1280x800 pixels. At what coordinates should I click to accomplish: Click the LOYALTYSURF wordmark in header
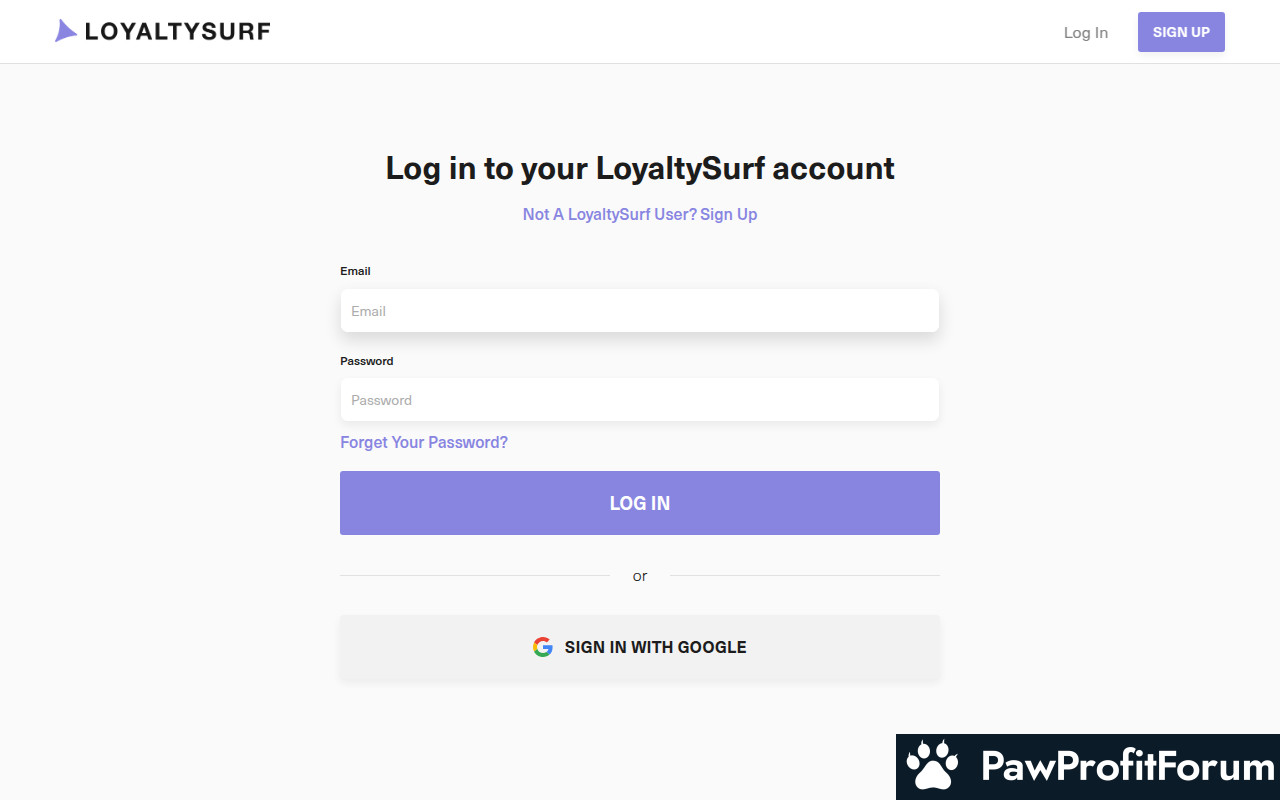(178, 32)
